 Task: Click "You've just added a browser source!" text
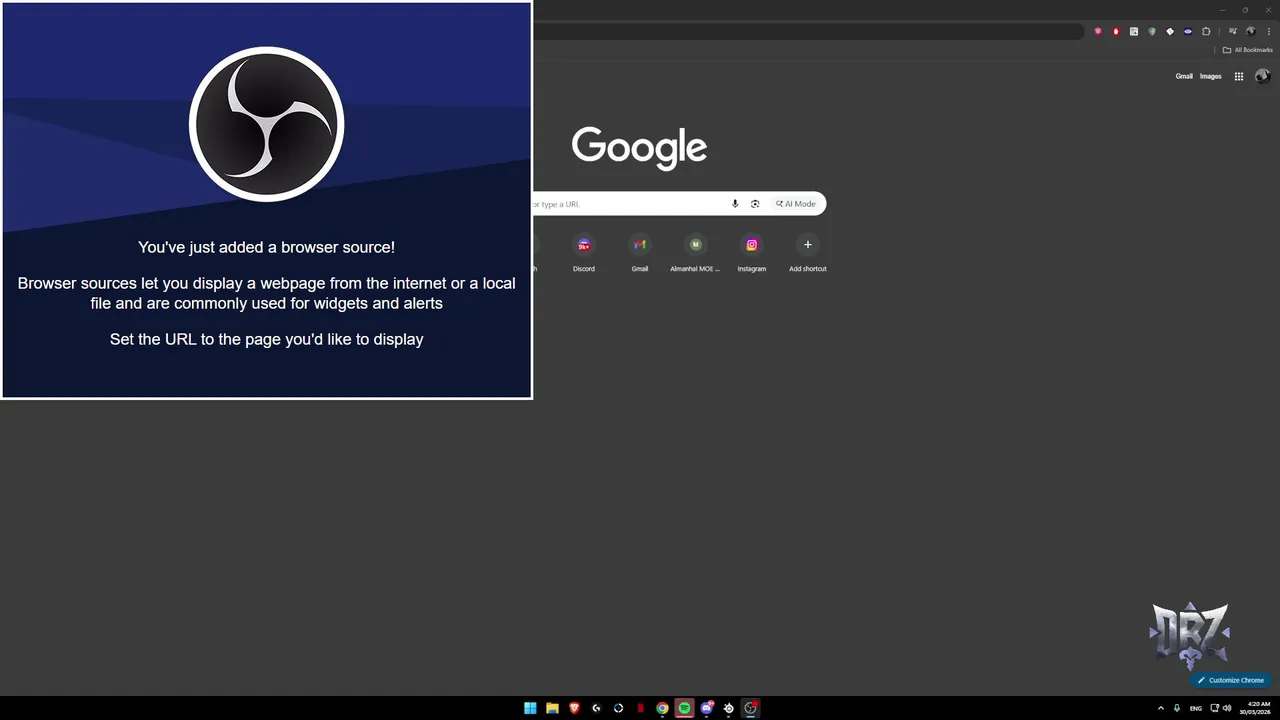click(266, 247)
